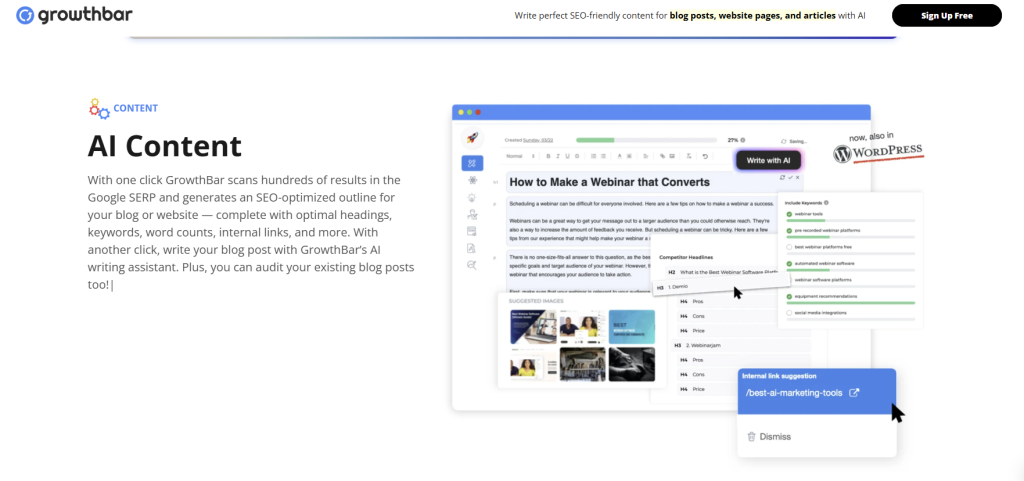The image size is (1024, 481).
Task: Click the H2 'What is the Best Webinar' headline
Action: click(x=722, y=272)
